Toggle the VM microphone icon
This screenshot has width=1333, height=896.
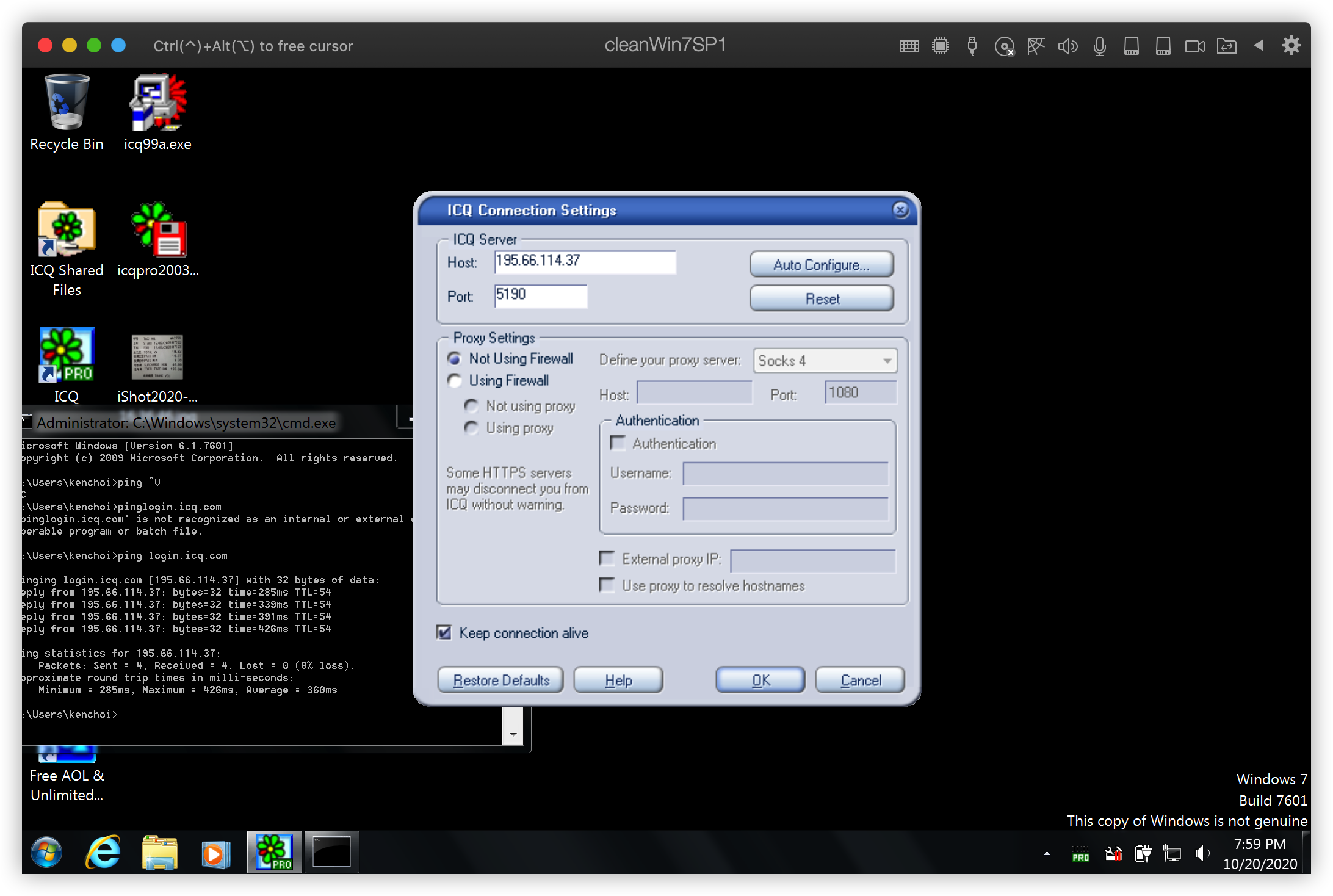click(x=1099, y=46)
